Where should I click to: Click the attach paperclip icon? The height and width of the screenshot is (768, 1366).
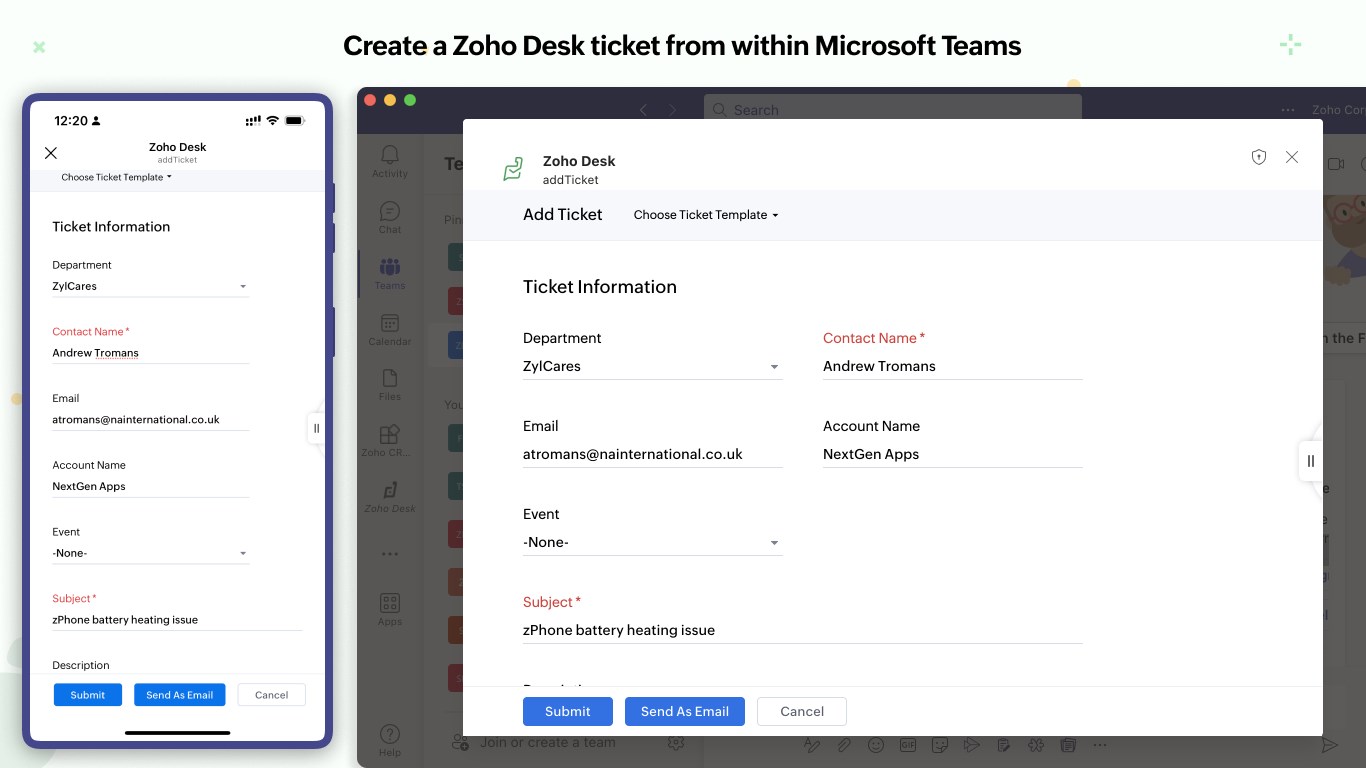tap(845, 745)
